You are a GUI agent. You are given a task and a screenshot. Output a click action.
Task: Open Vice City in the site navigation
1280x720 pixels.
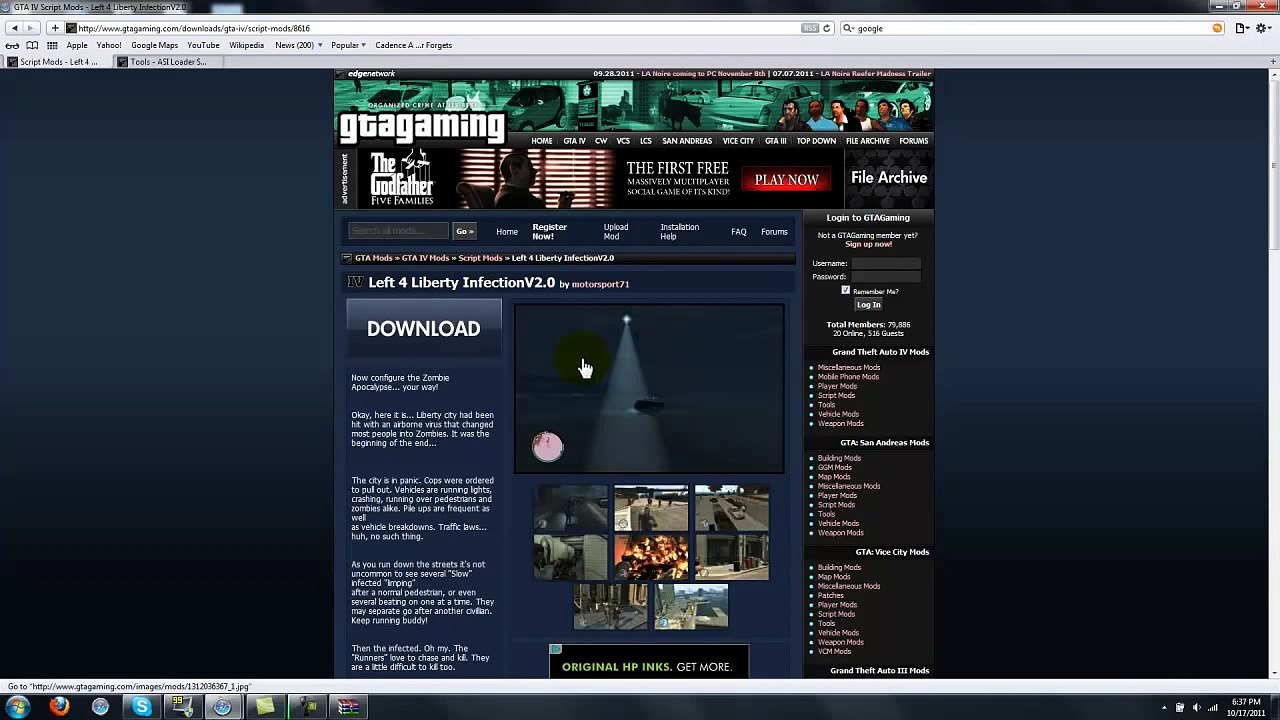738,141
